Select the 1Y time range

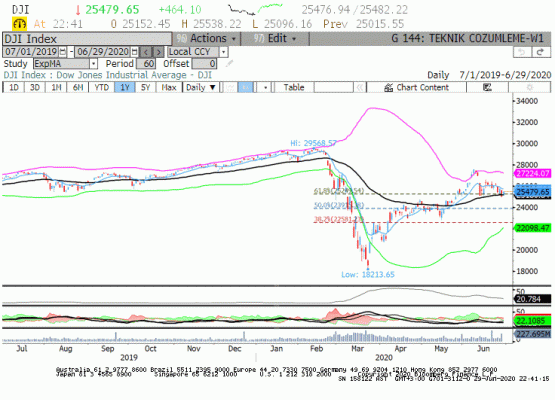tap(125, 87)
